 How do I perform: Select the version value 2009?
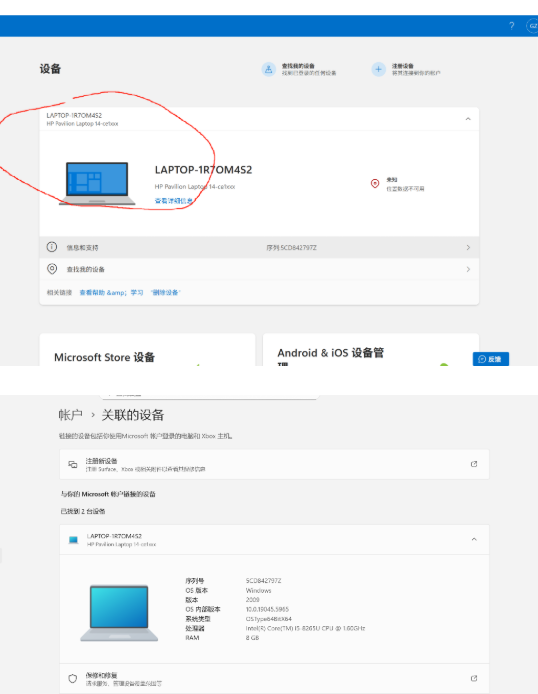pyautogui.click(x=252, y=600)
